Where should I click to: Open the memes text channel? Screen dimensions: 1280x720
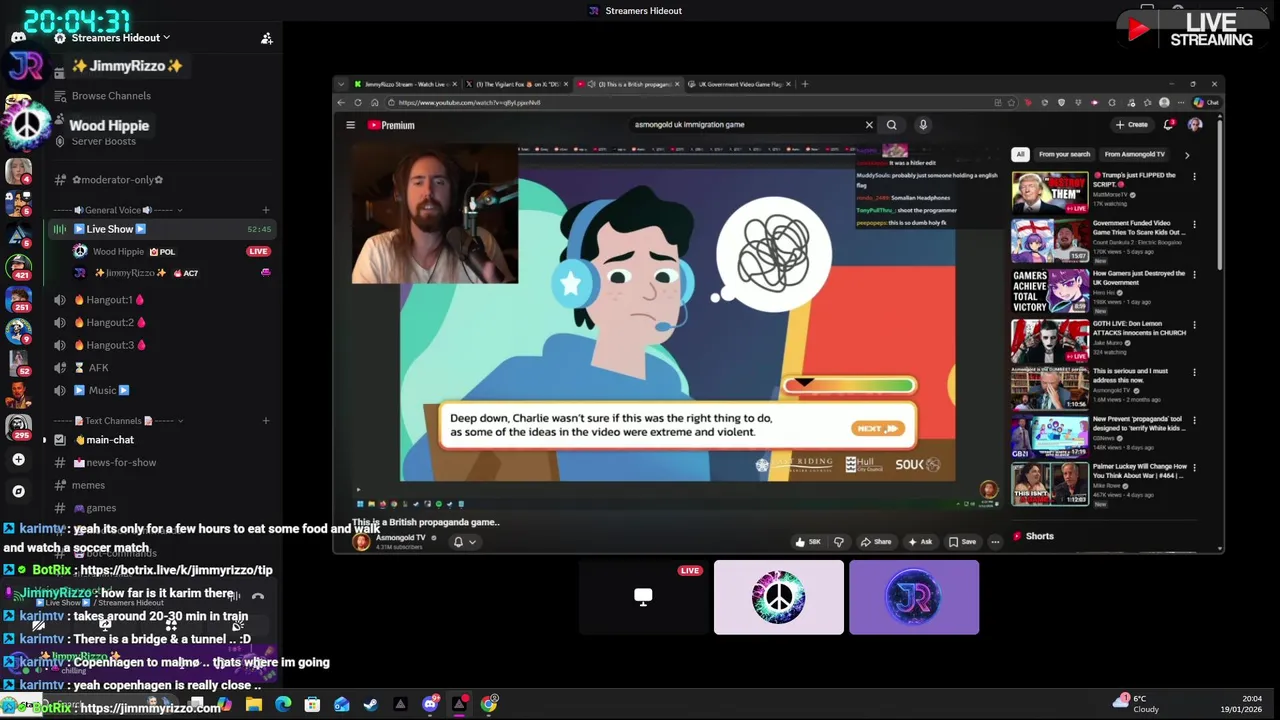pos(88,485)
